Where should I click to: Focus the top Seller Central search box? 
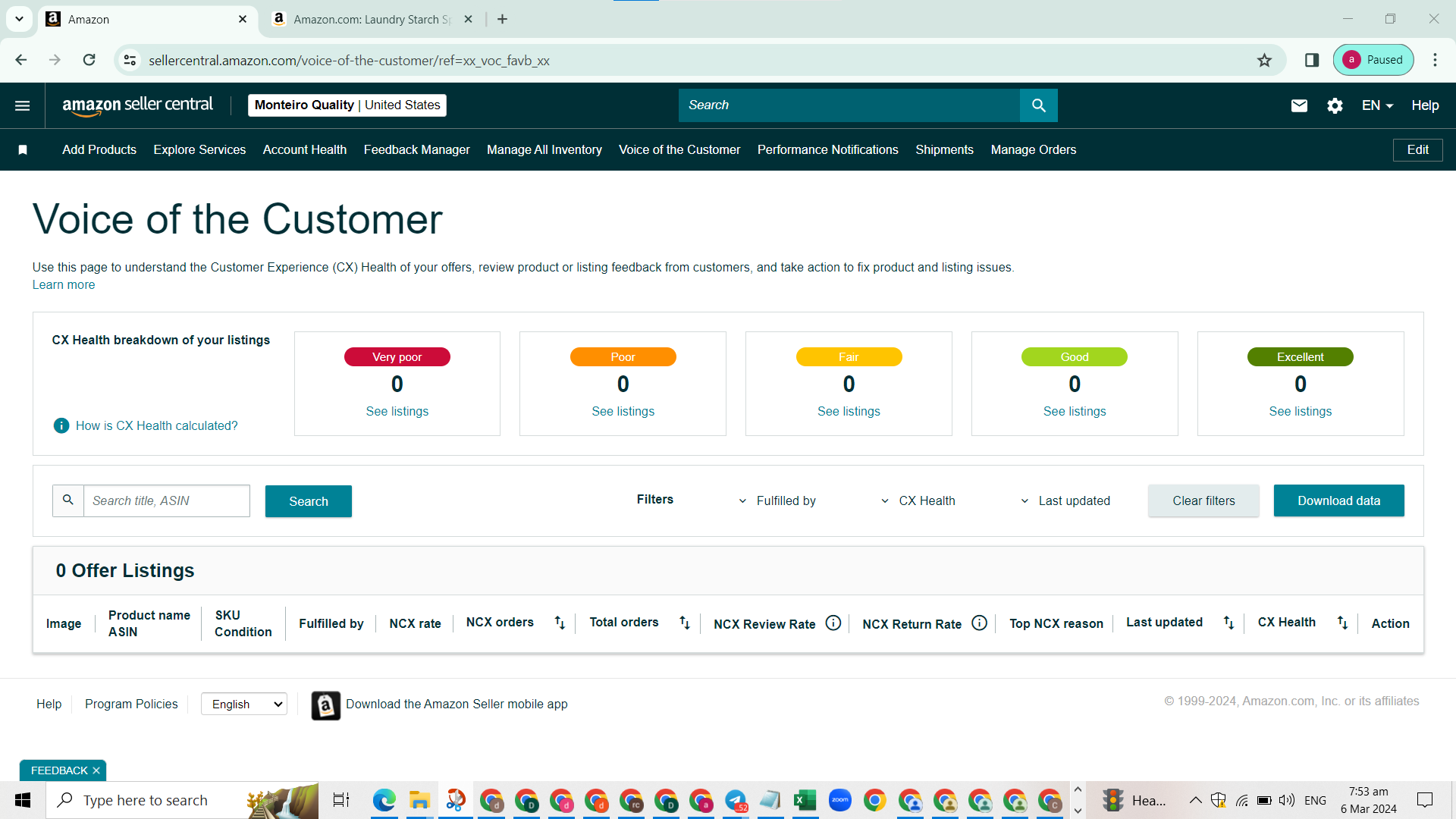(849, 105)
